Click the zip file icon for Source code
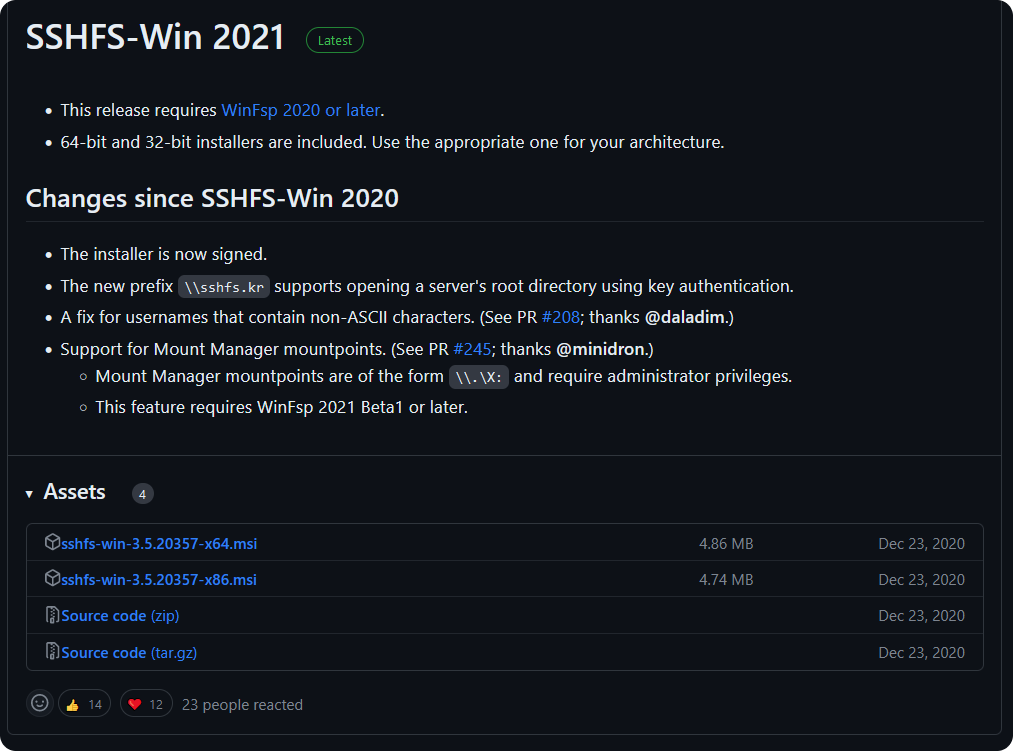The image size is (1013, 751). [52, 615]
